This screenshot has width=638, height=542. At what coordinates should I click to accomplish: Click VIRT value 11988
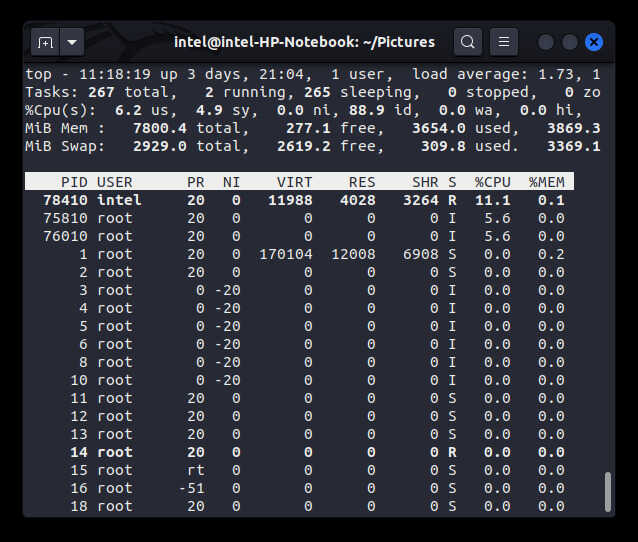point(290,200)
